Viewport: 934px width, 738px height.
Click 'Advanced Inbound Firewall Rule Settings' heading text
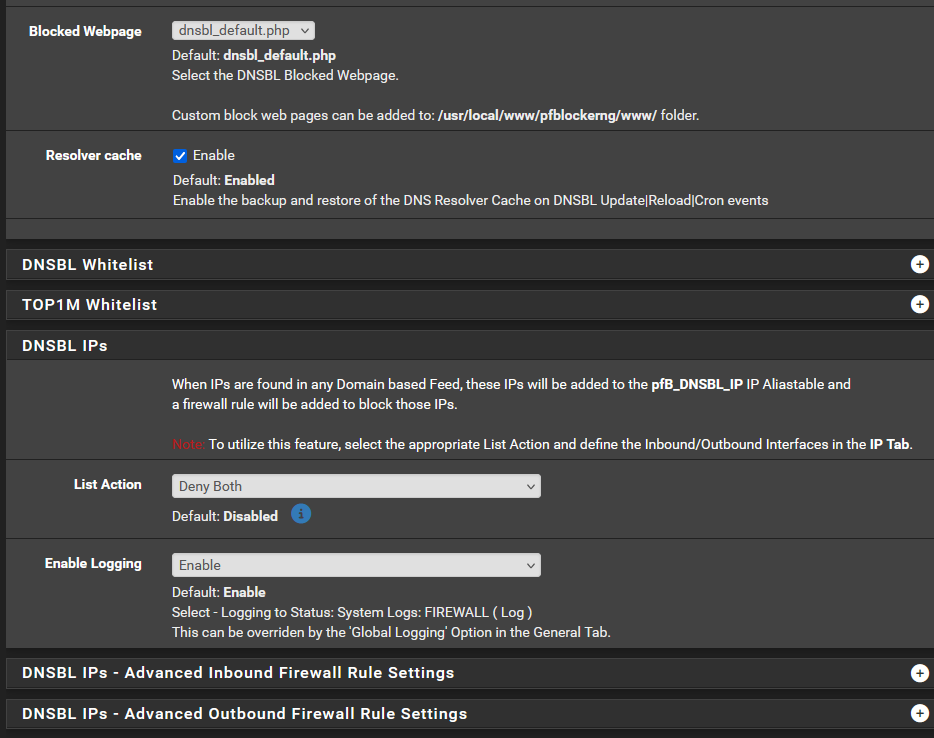tap(238, 673)
